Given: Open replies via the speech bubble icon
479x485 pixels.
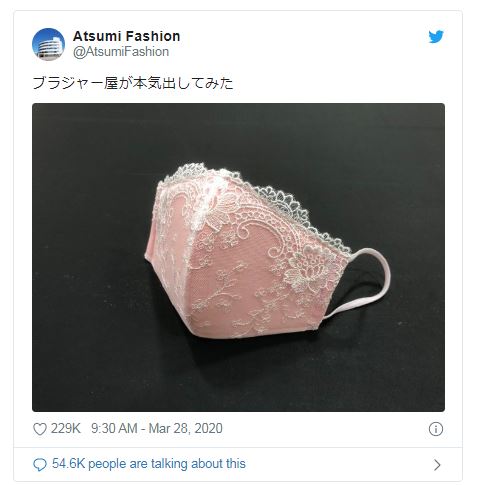Looking at the screenshot, I should (x=40, y=464).
